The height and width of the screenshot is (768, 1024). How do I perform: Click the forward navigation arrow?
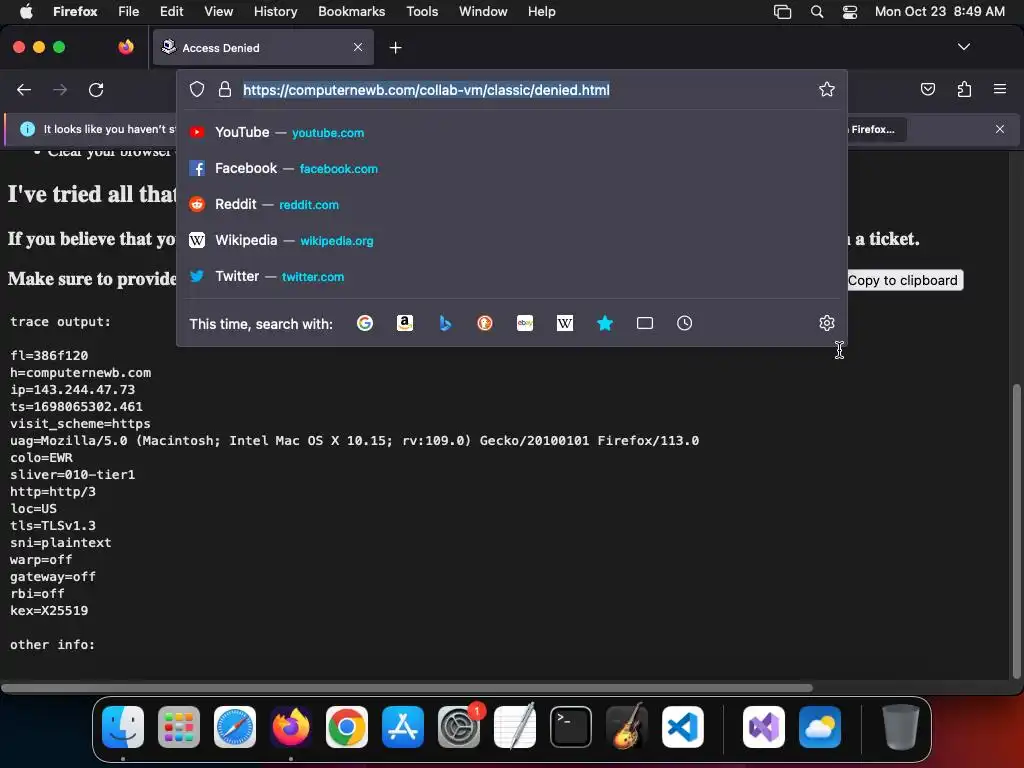60,89
